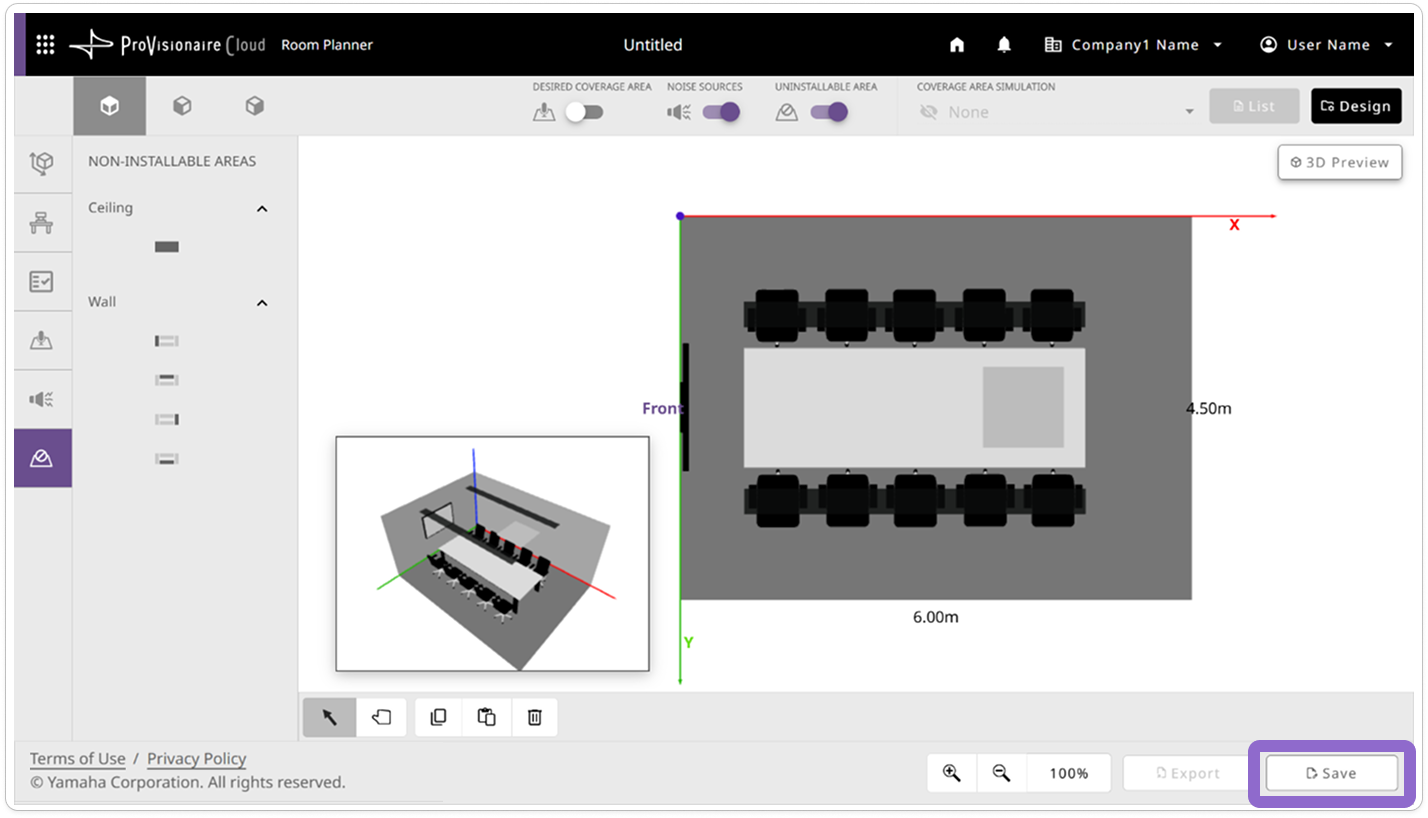This screenshot has width=1428, height=818.
Task: Click the Export button
Action: coord(1187,773)
